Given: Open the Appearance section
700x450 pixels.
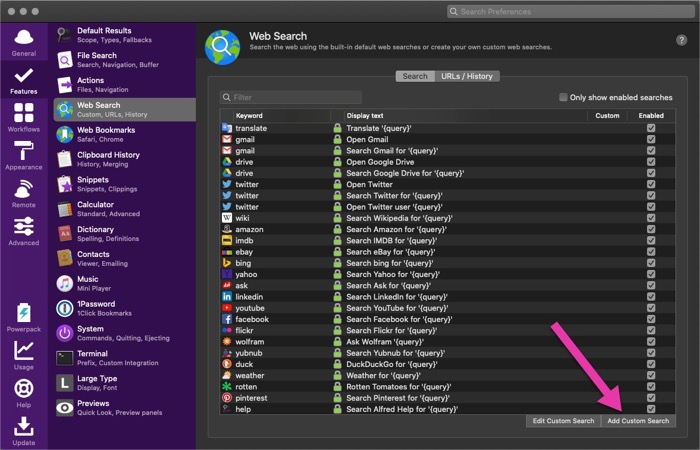Looking at the screenshot, I should click(x=24, y=155).
